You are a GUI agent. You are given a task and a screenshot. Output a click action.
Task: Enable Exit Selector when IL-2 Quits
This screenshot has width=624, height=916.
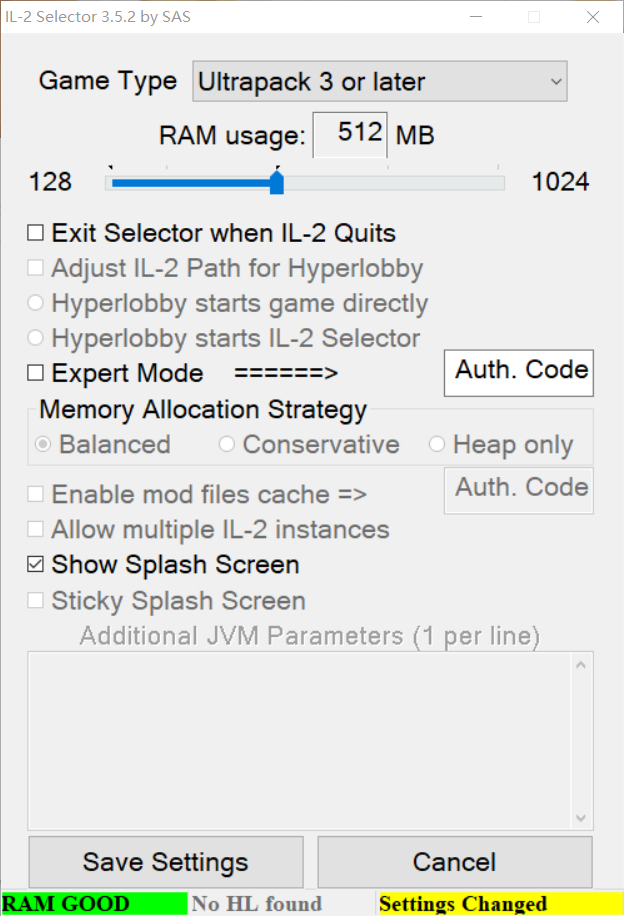tap(36, 234)
